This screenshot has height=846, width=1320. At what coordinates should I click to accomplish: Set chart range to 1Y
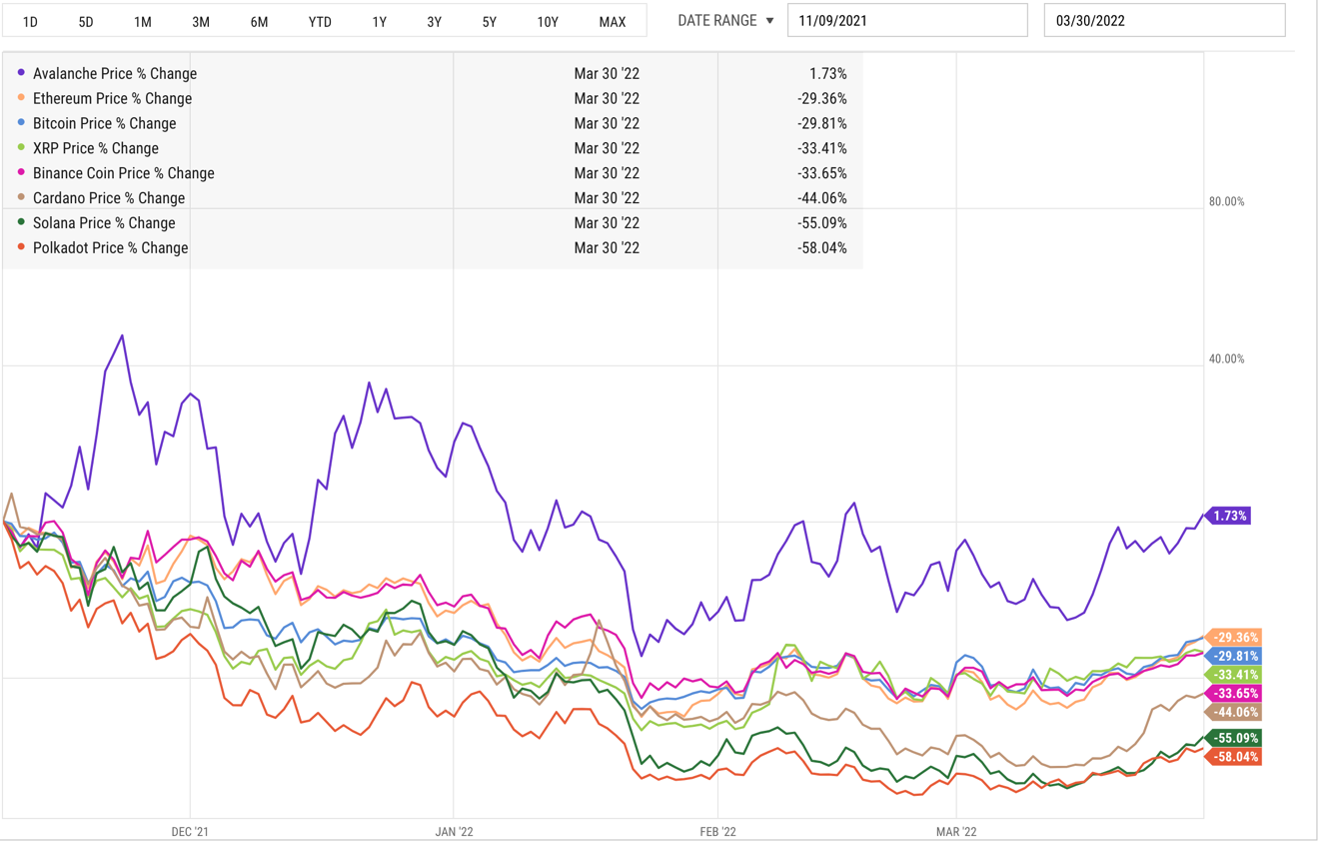coord(379,21)
